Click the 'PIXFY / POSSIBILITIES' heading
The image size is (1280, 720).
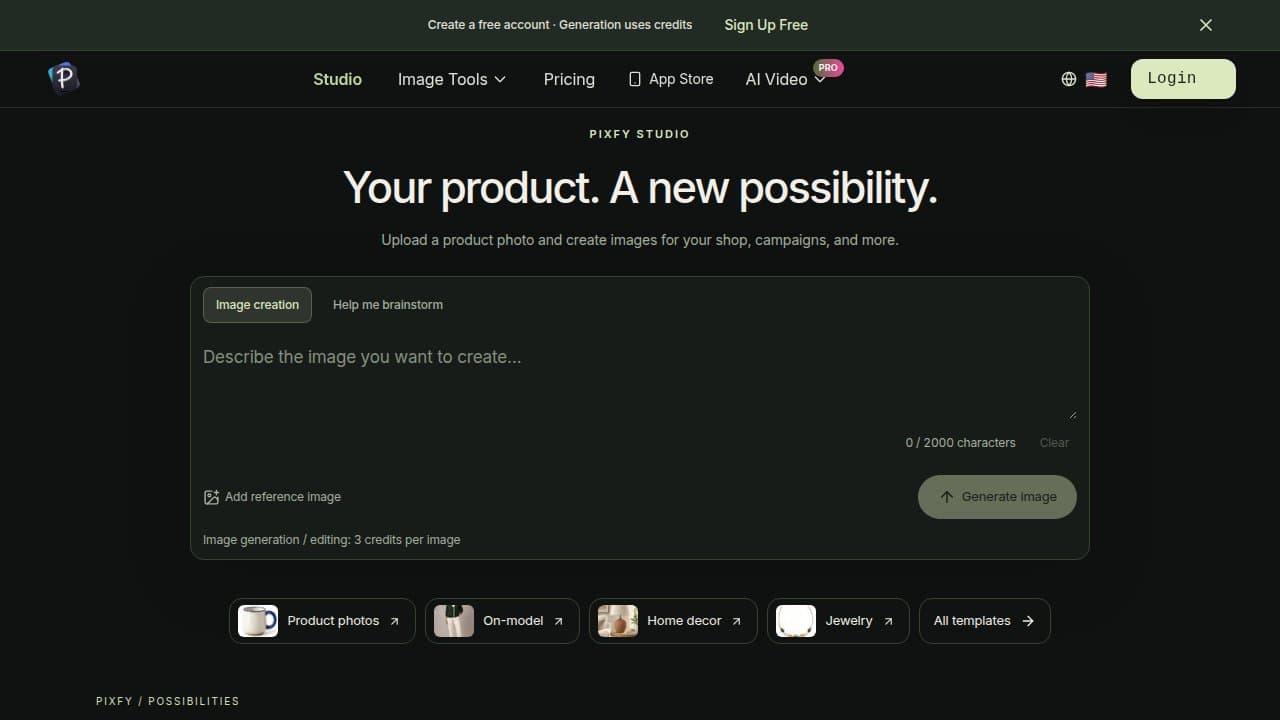point(168,701)
